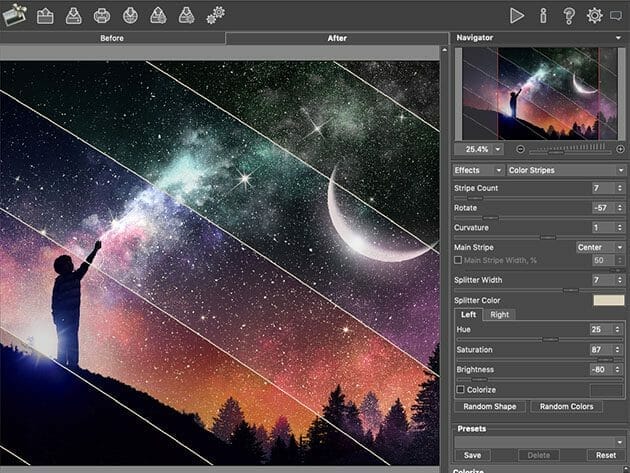The image size is (630, 473).
Task: Open the Color Stripes effect dropdown
Action: (566, 170)
